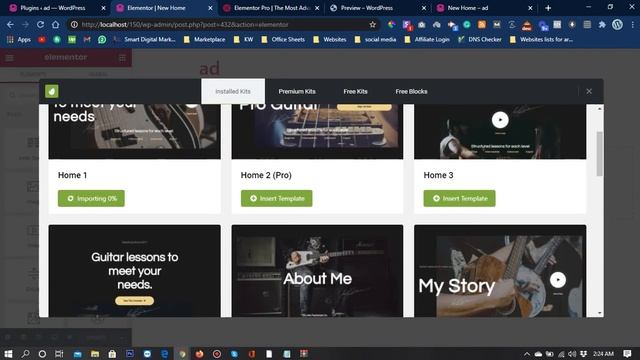Screen dimensions: 640x360
Task: Click the modal scrollbar up arrow
Action: [x=599, y=109]
